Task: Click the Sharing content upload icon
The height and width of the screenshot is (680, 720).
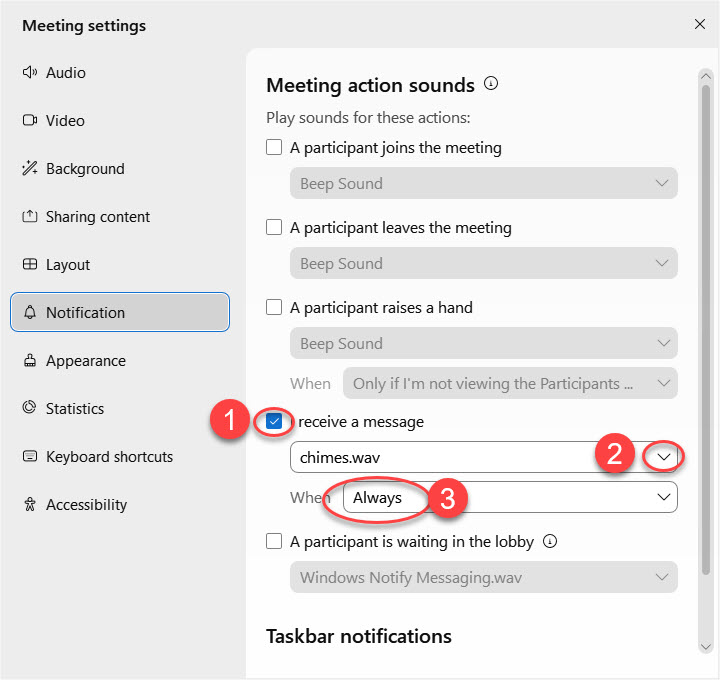Action: (x=29, y=217)
